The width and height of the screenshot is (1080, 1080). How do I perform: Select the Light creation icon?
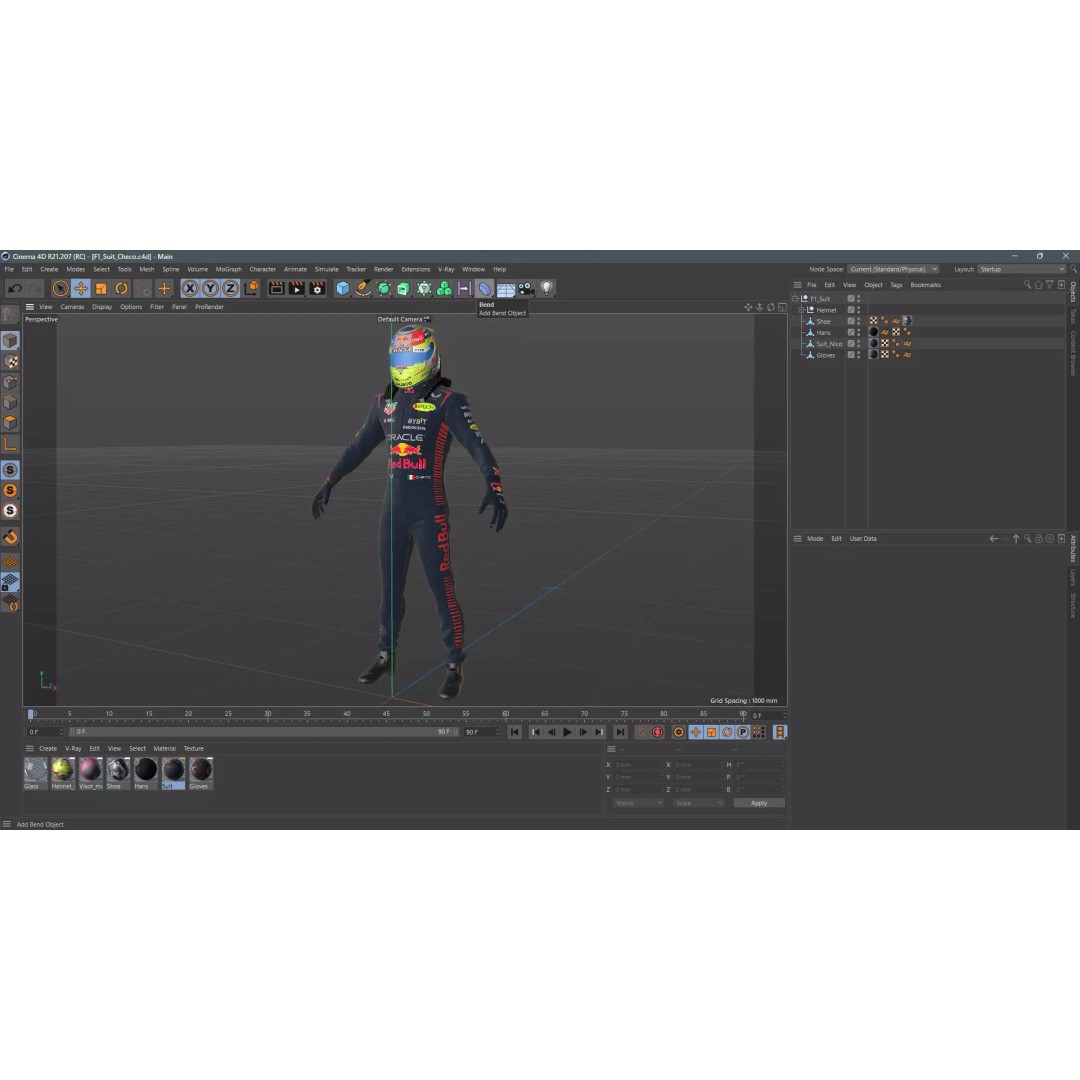pyautogui.click(x=545, y=289)
